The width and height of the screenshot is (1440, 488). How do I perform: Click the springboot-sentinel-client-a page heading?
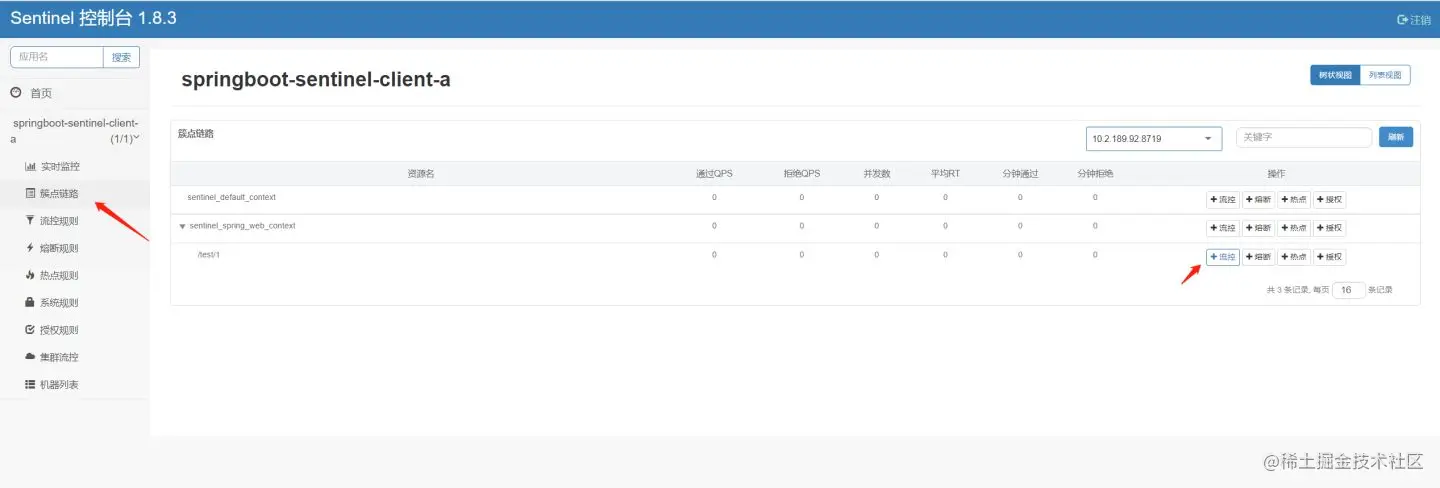[316, 79]
